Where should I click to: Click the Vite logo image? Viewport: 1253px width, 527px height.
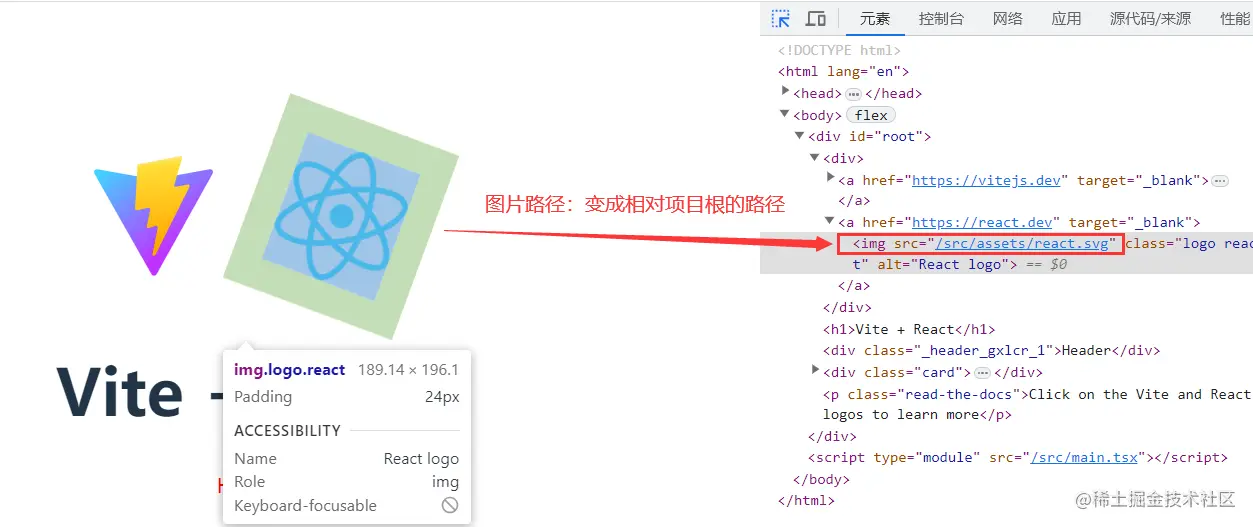click(x=153, y=214)
